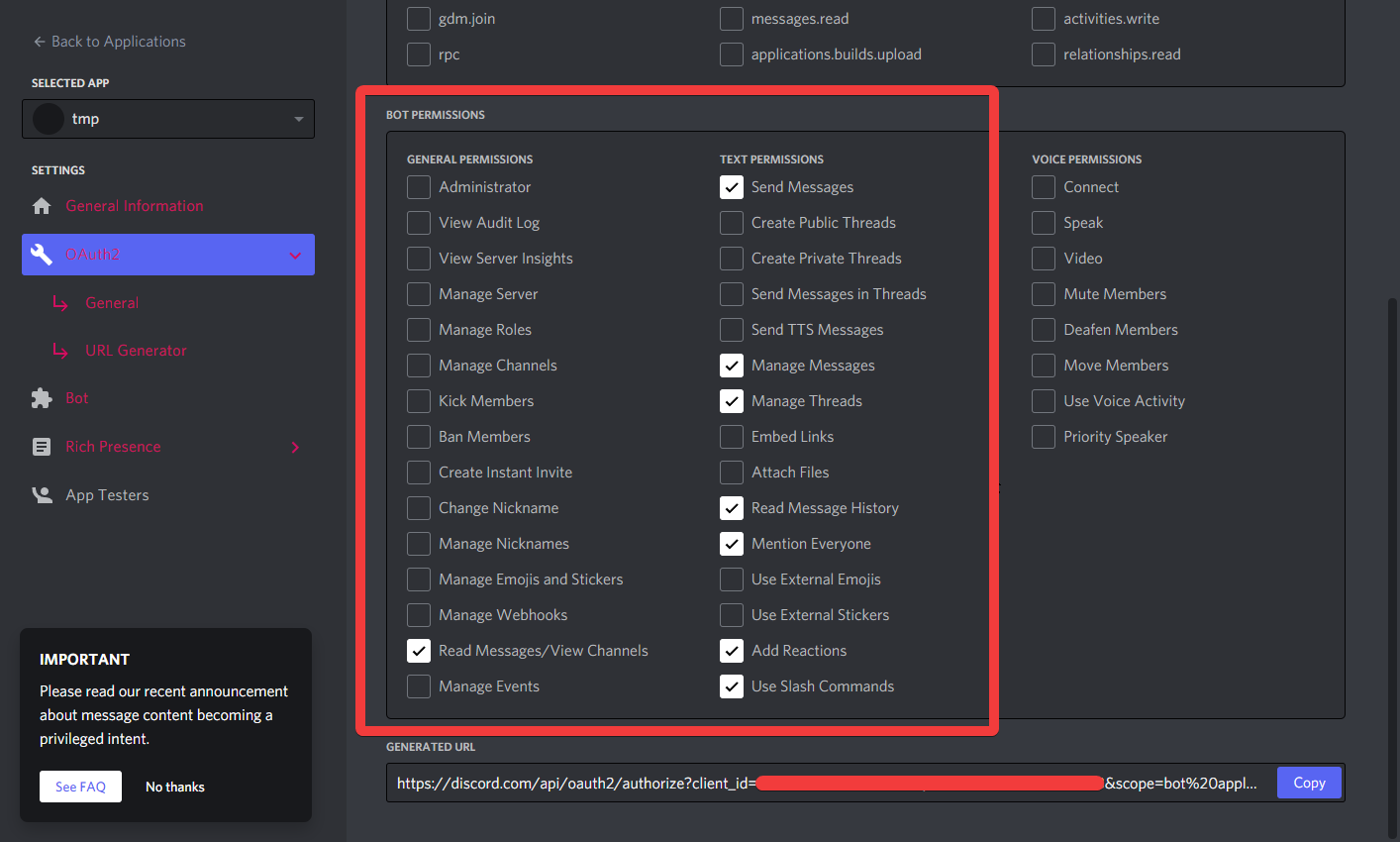Click the wrench icon next to OAuth2
Screen dimensions: 1400x842
tap(42, 255)
